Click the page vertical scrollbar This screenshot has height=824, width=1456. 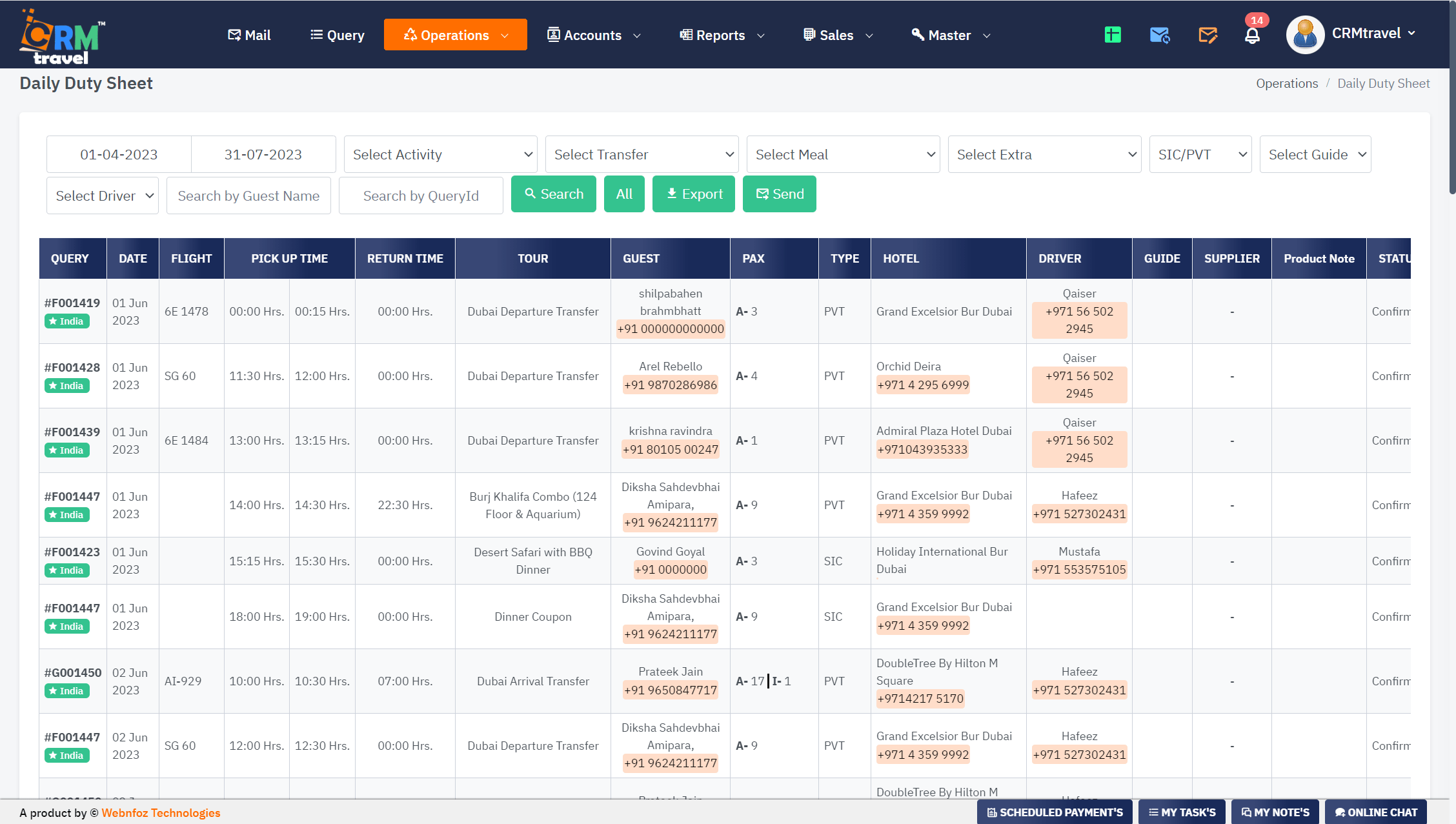pyautogui.click(x=1452, y=97)
